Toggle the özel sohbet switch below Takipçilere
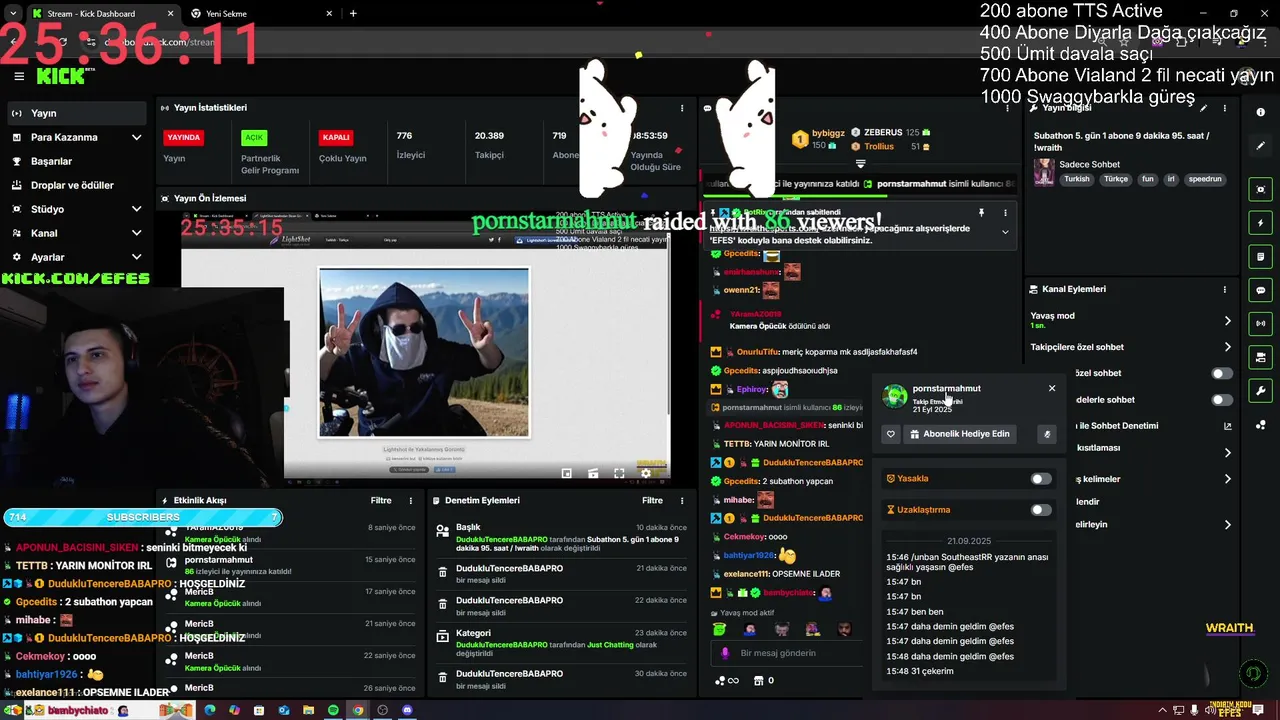The width and height of the screenshot is (1280, 720). tap(1222, 373)
